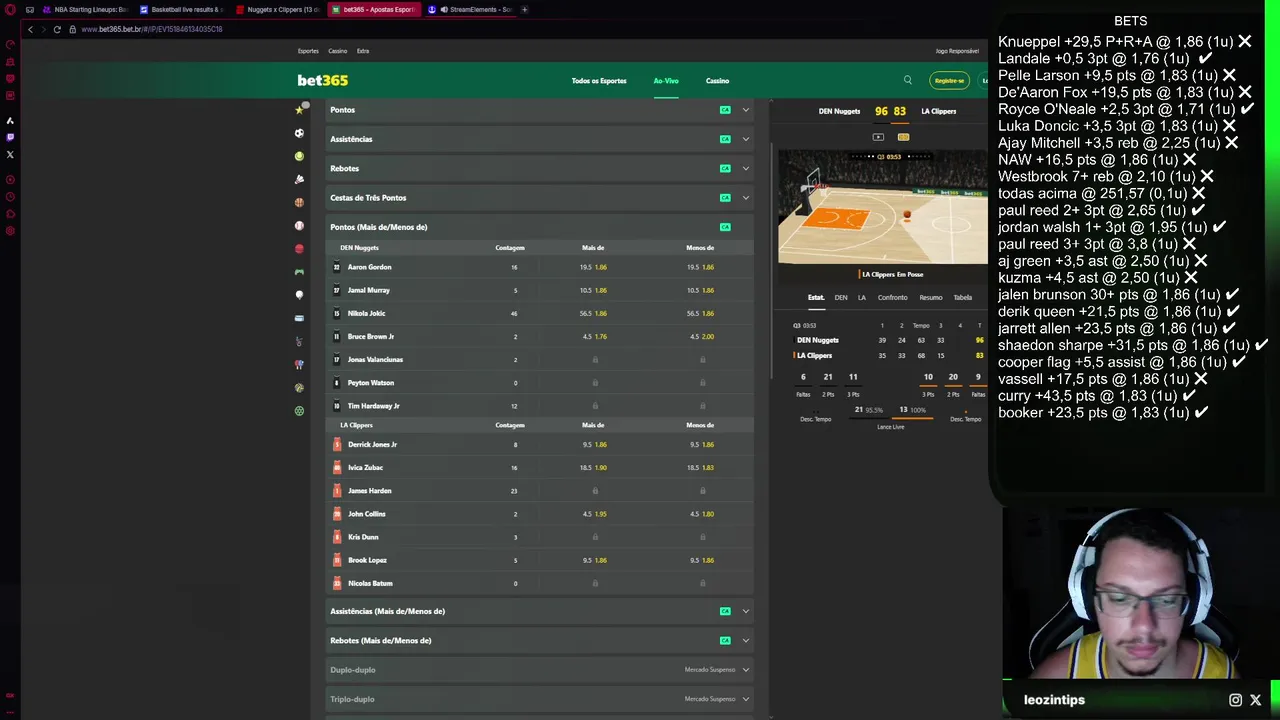Bet Jamal Murray under 10.5 at 1.86

[700, 290]
